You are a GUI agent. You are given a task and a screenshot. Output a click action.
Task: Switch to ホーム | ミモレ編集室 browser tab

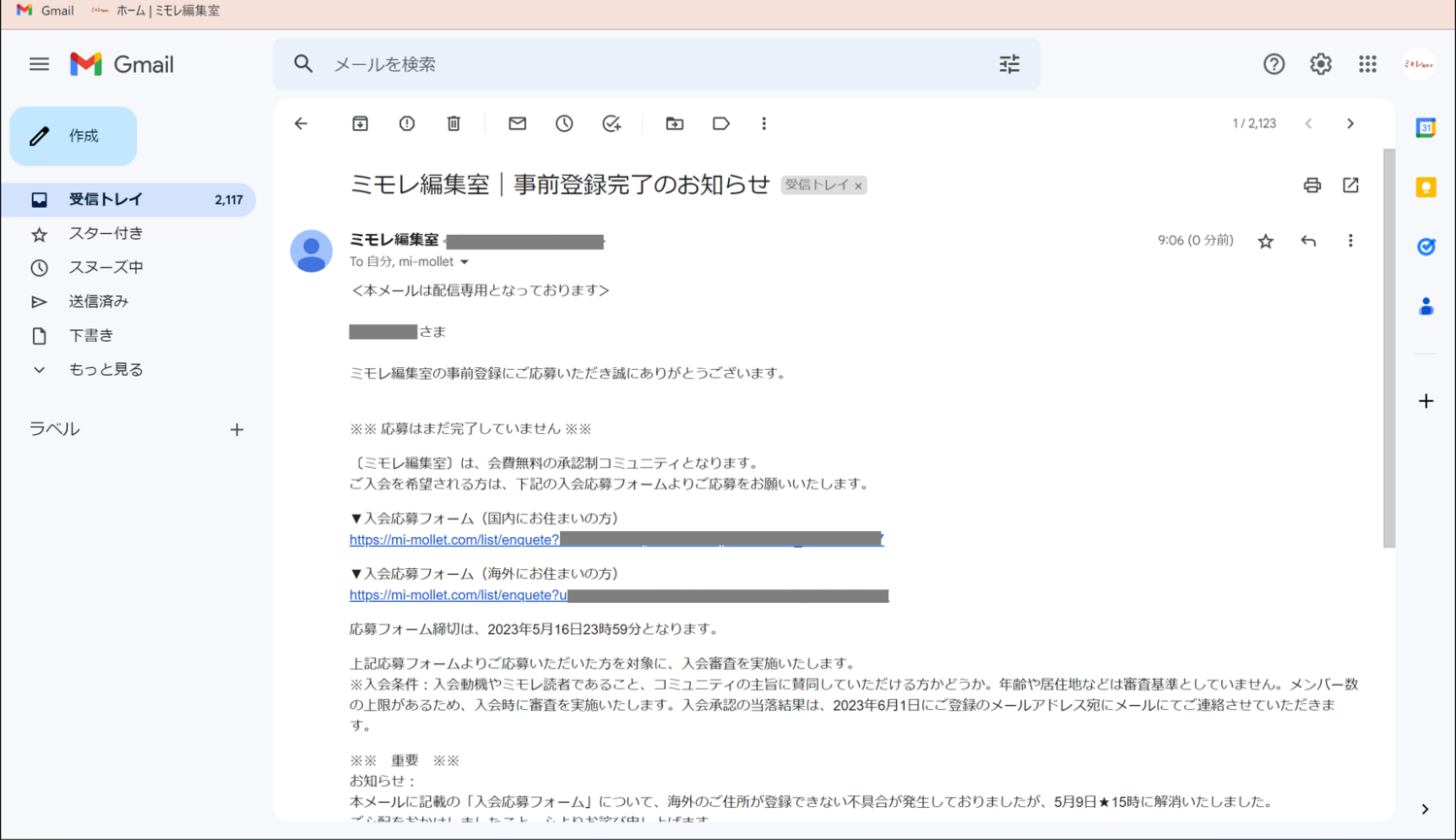[x=155, y=11]
